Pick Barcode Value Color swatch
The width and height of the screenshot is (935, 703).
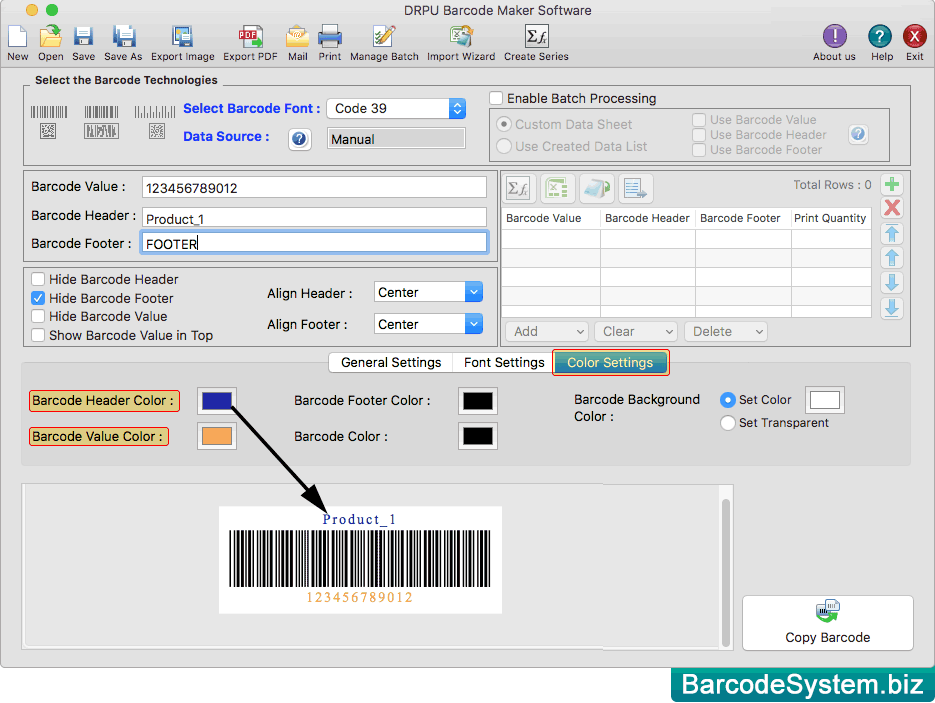tap(217, 436)
